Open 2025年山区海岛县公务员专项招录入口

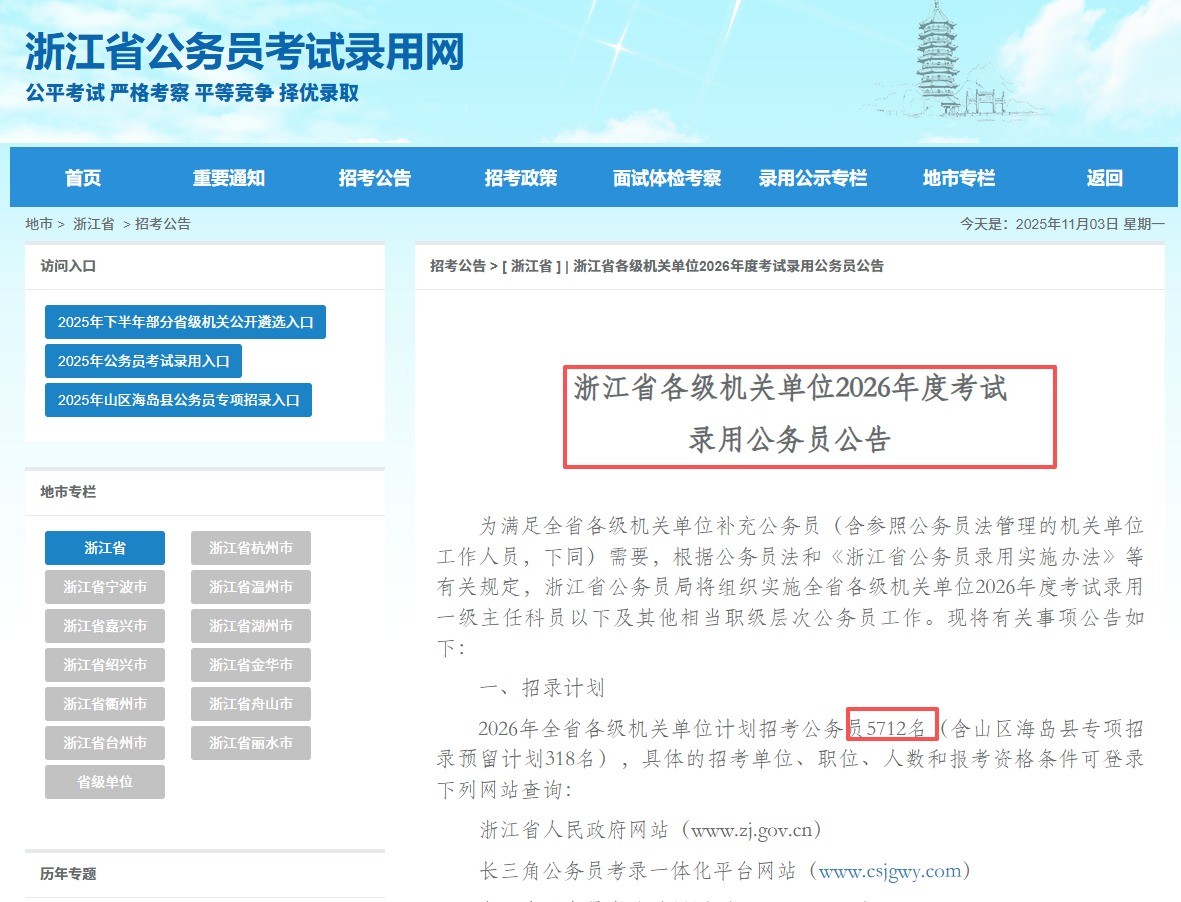click(178, 400)
